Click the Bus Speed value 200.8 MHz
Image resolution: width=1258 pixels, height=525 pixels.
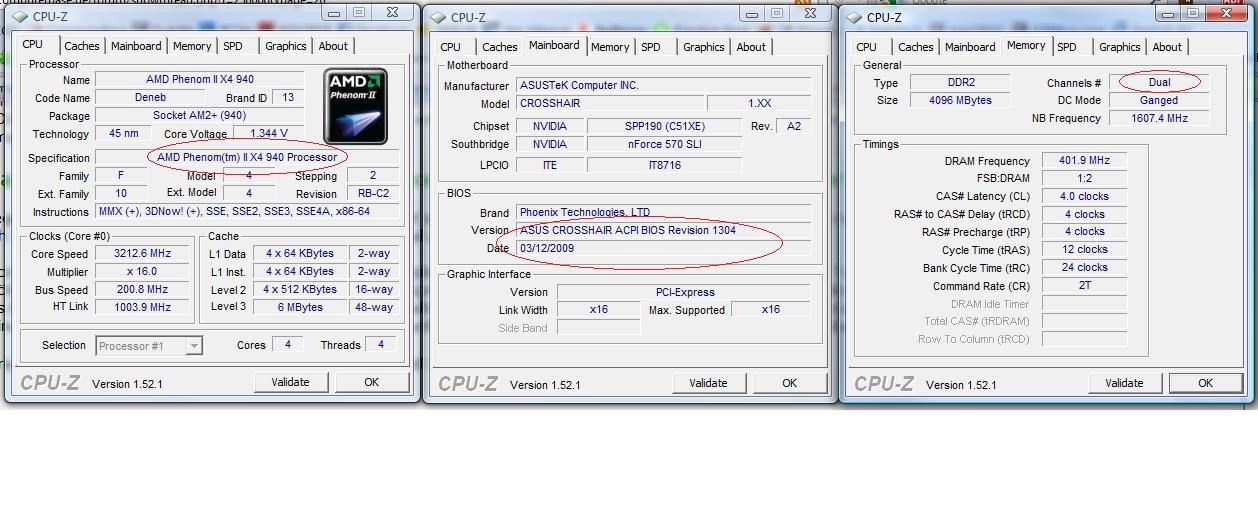pos(142,290)
